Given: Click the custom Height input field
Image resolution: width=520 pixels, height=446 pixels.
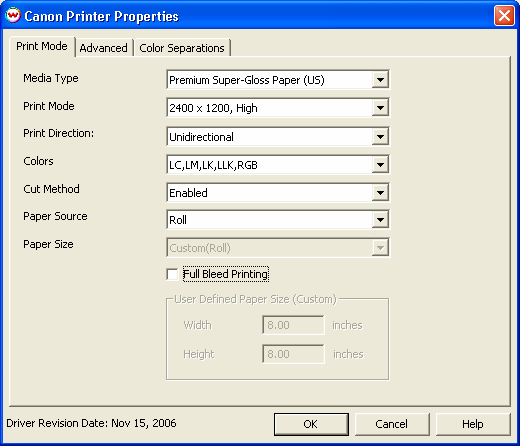Looking at the screenshot, I should (293, 354).
